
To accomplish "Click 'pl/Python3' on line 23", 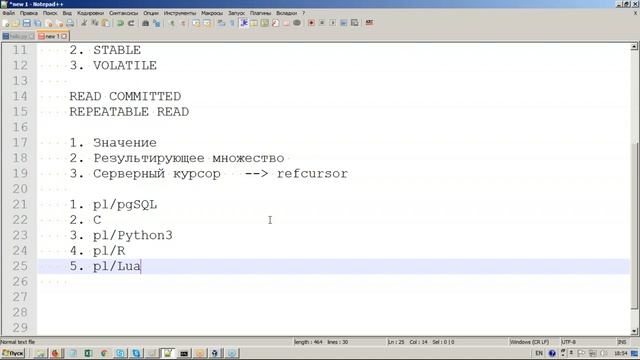I will (133, 235).
